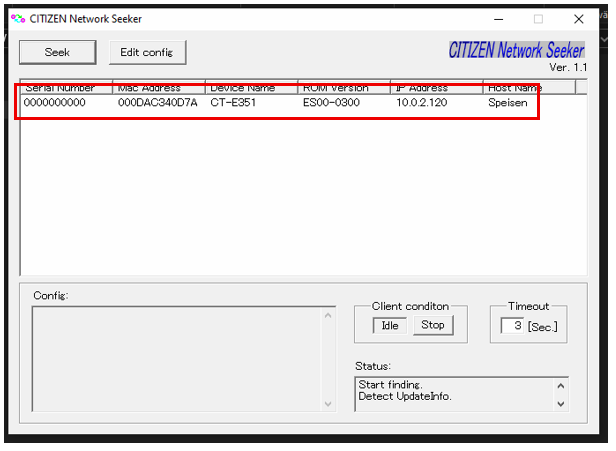Sort list by Device Name column

[251, 87]
